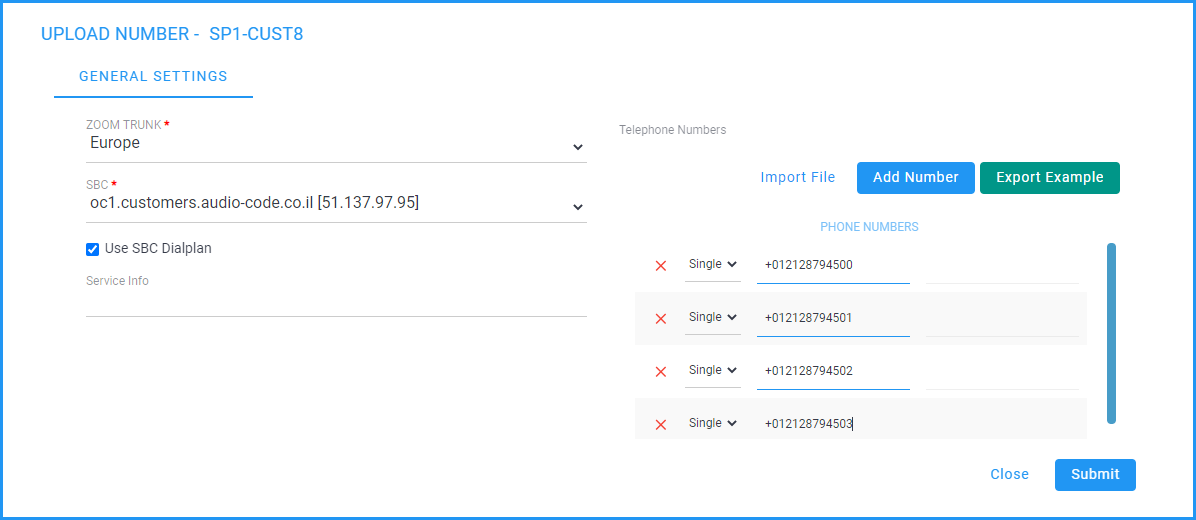1196x520 pixels.
Task: Click the Export Example button
Action: tap(1050, 178)
